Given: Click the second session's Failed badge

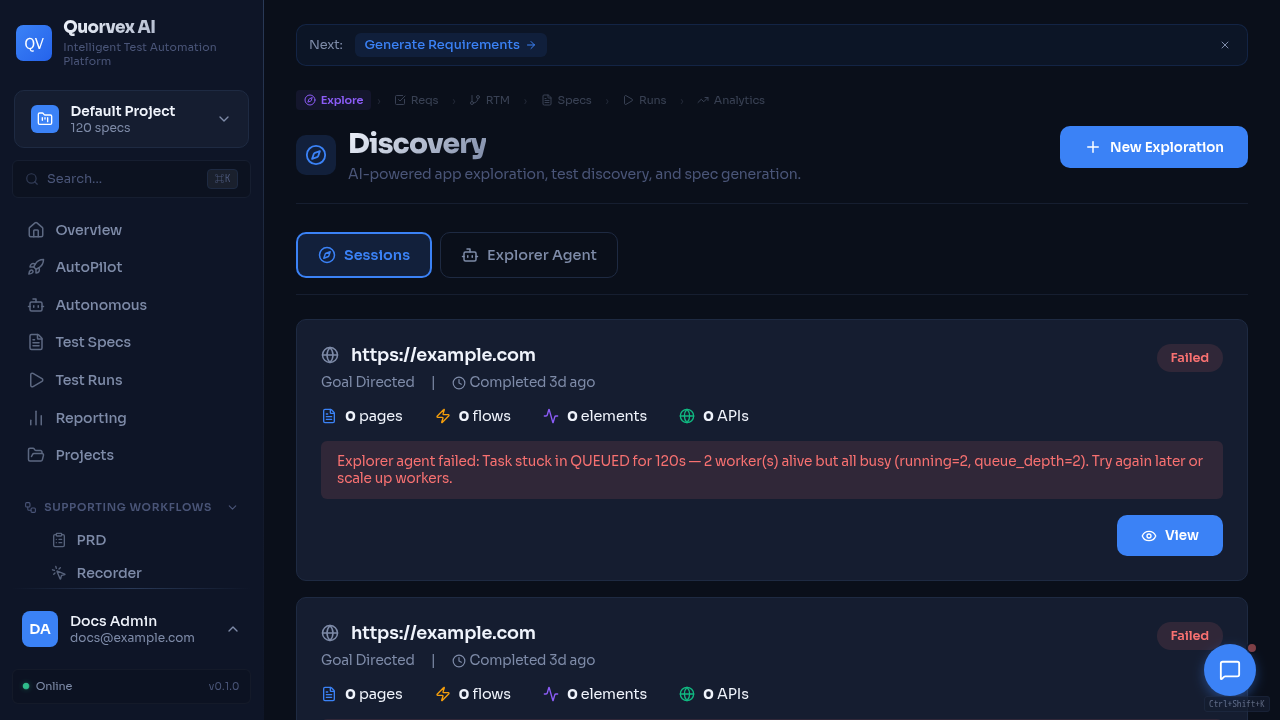Looking at the screenshot, I should click(x=1190, y=636).
